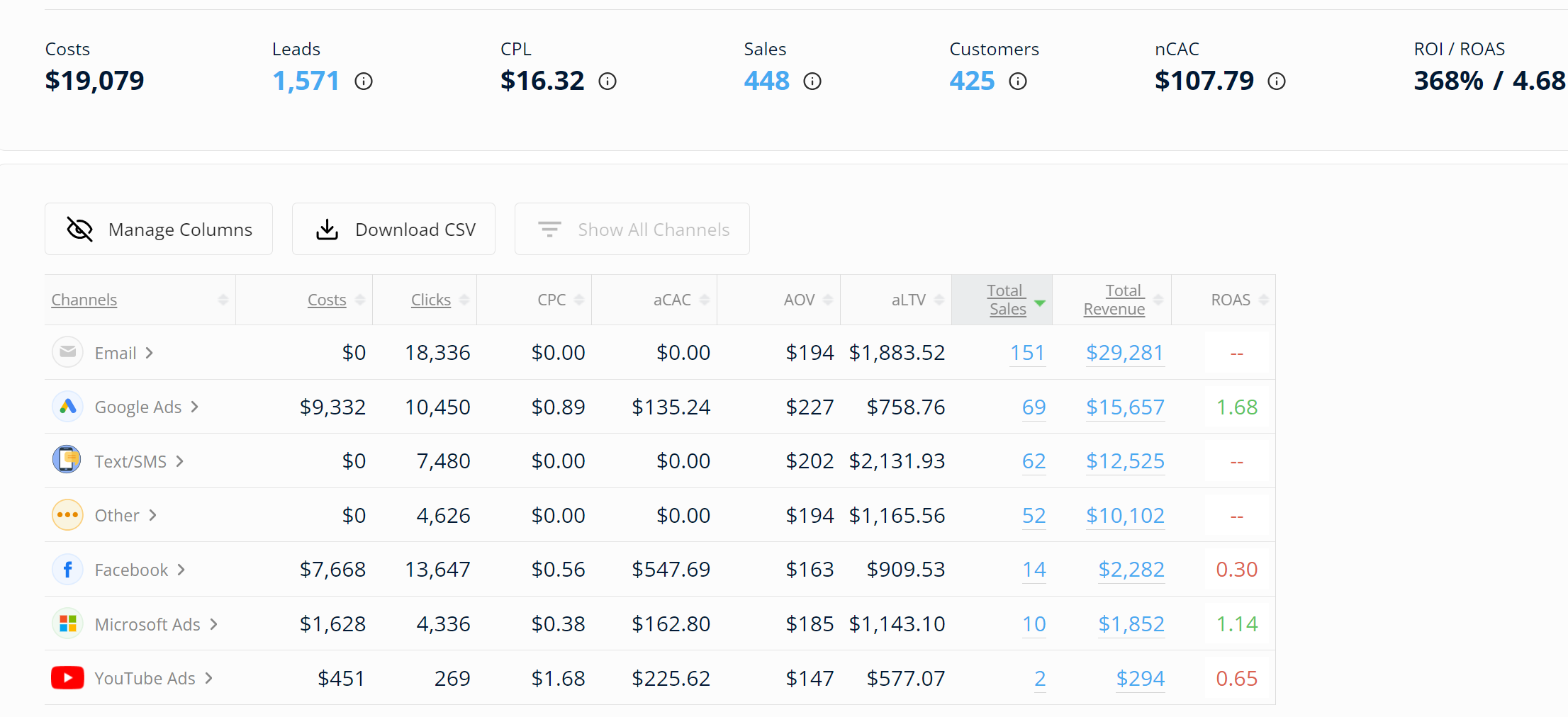Expand the Microsoft Ads channel chevron
Image resolution: width=1568 pixels, height=717 pixels.
pos(213,624)
